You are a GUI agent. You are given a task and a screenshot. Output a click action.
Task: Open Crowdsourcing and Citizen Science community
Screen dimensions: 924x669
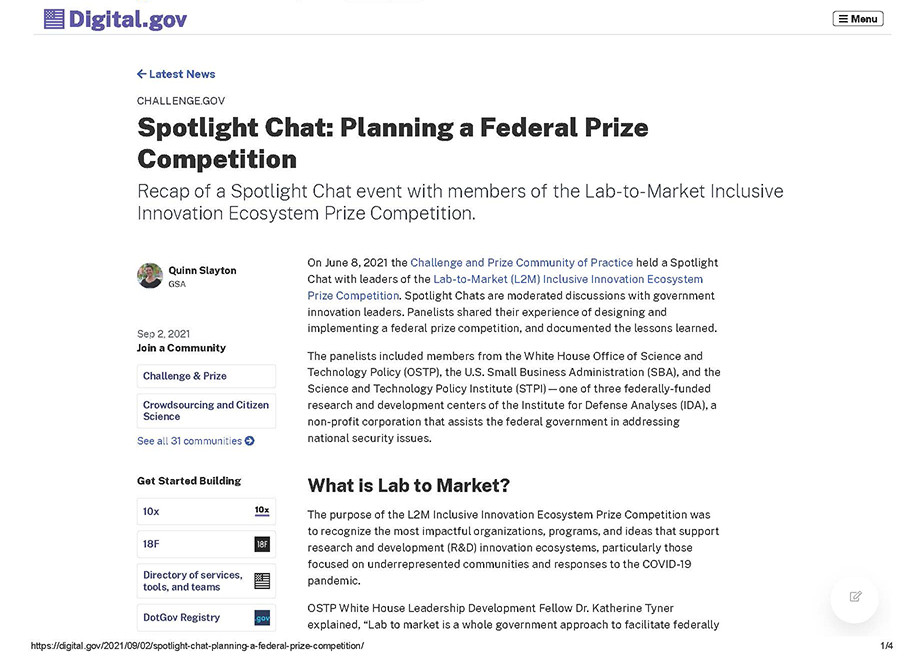click(206, 411)
